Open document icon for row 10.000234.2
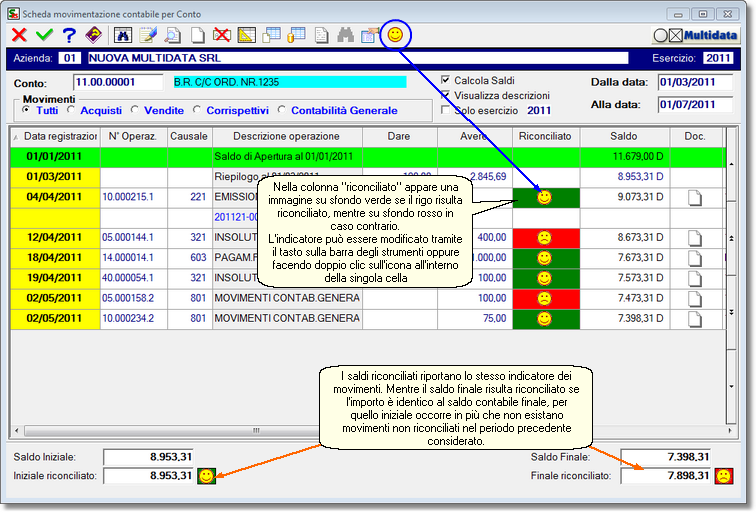The image size is (756, 513). 695,319
